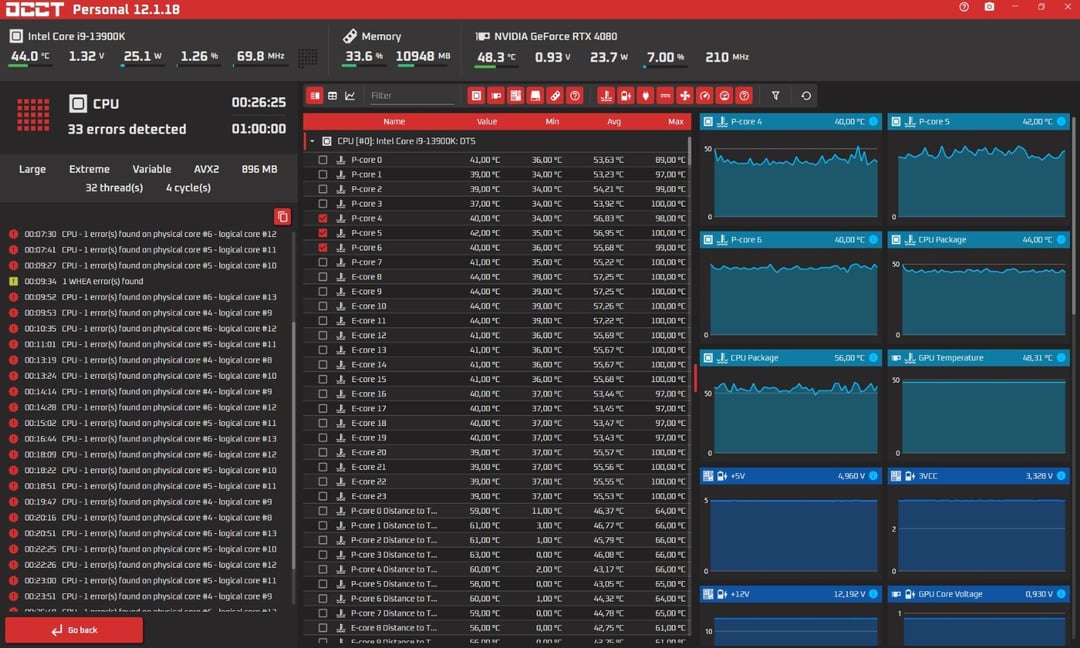Click the circular reset arrow icon
1080x648 pixels.
806,96
